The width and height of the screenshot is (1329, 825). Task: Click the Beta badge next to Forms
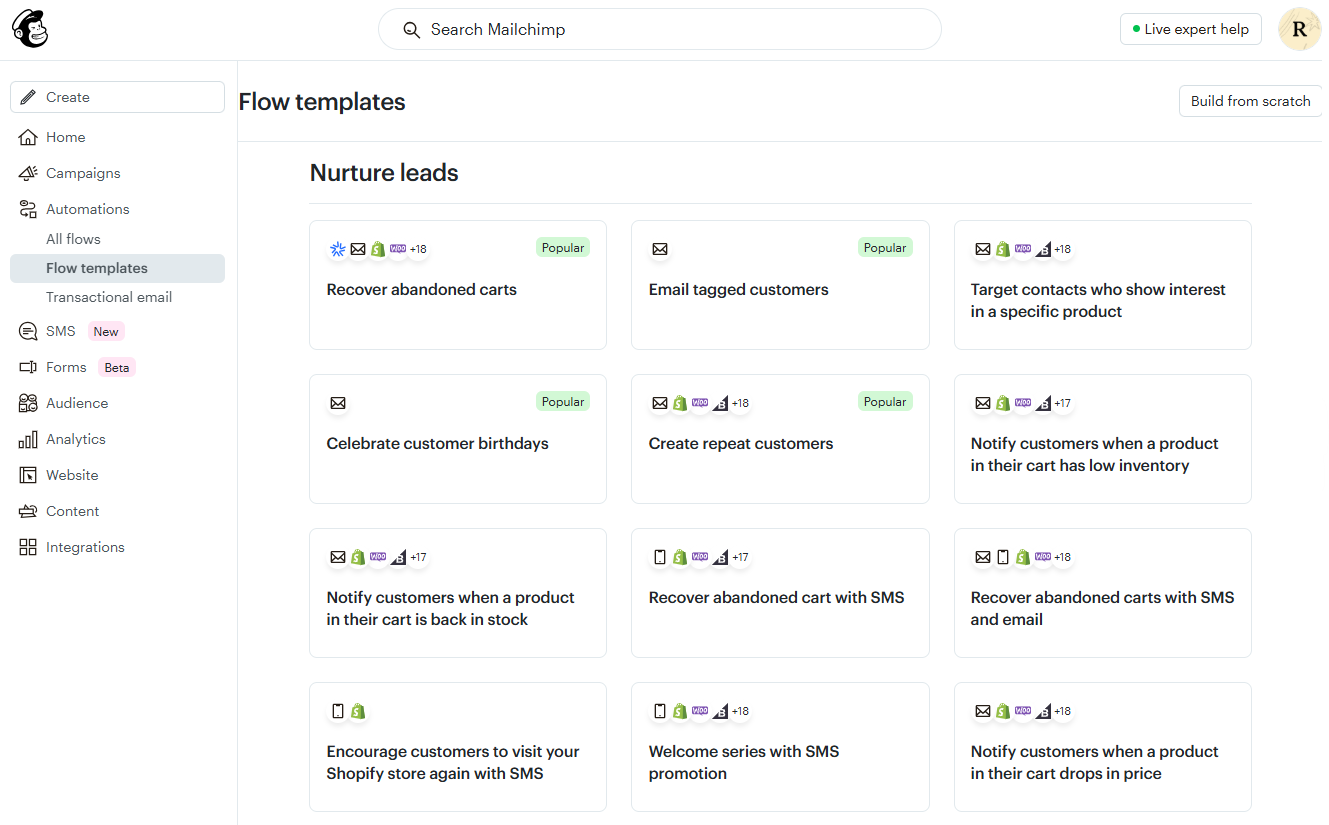click(x=117, y=367)
